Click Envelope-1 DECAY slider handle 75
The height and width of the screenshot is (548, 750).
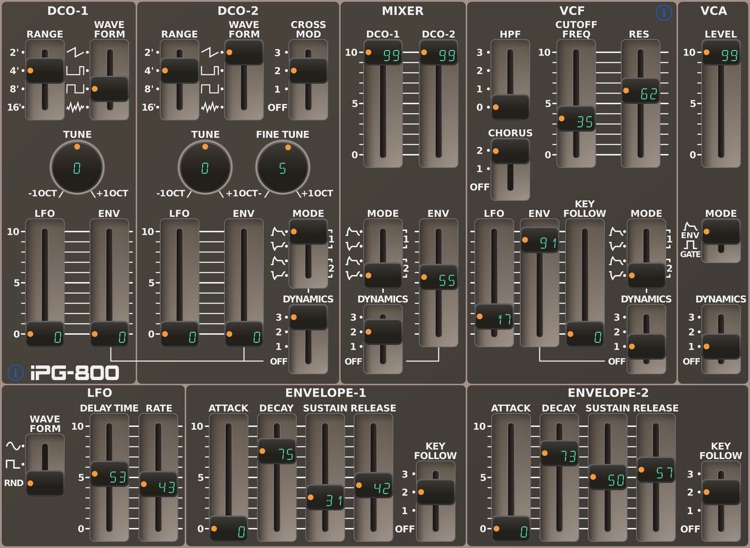(277, 451)
